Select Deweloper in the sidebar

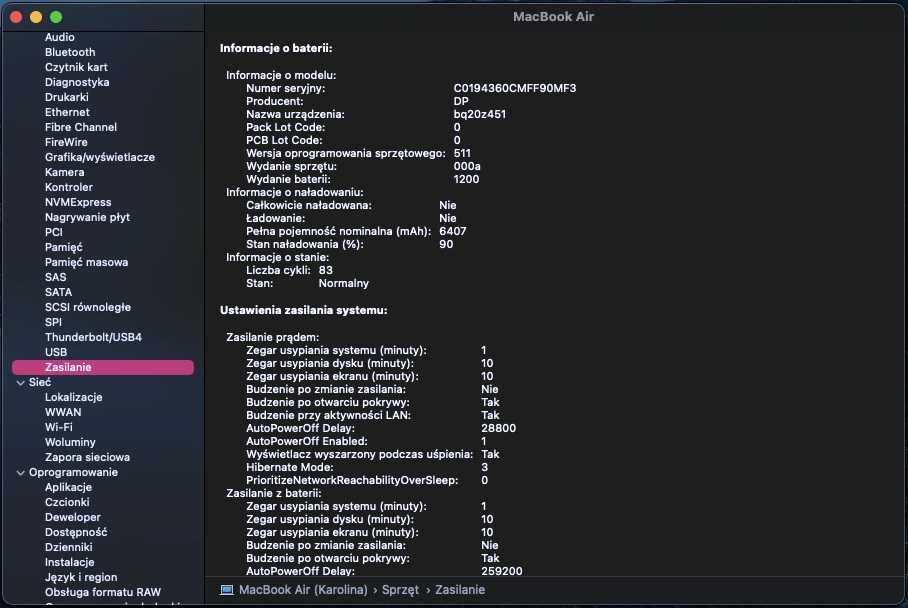click(73, 517)
